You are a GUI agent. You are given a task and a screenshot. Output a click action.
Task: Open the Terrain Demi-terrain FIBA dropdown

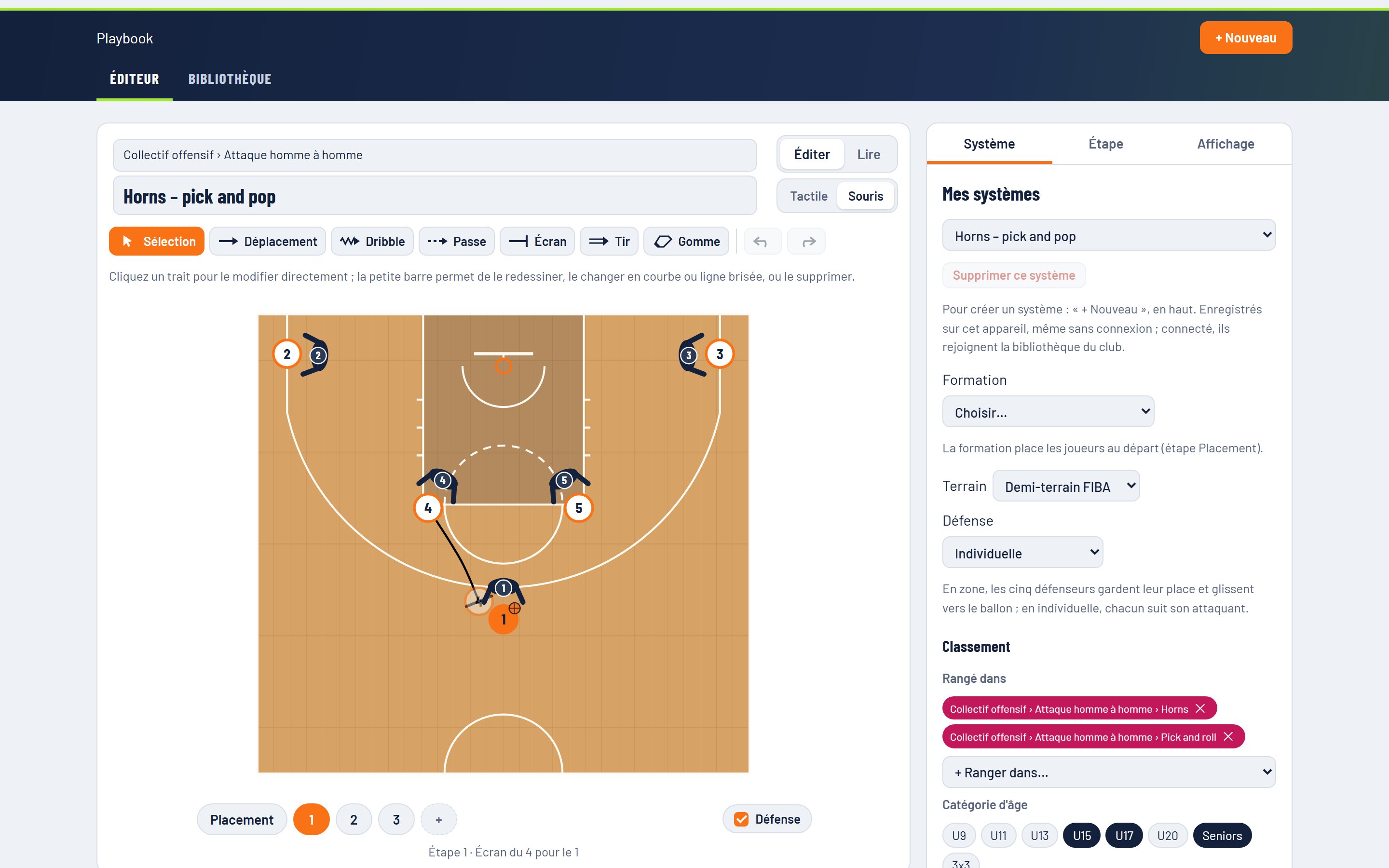click(x=1066, y=486)
